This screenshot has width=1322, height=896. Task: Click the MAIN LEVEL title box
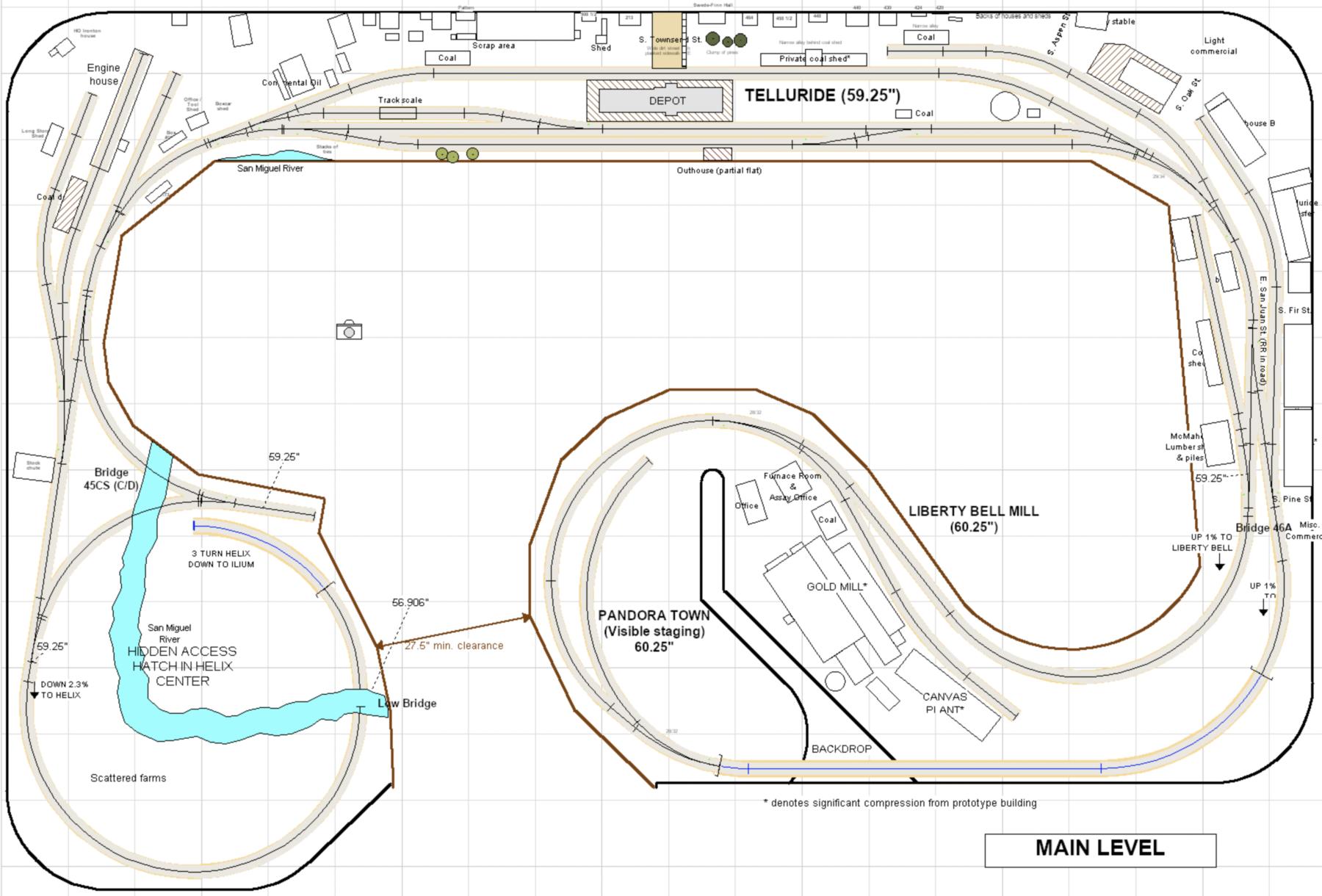click(1099, 849)
